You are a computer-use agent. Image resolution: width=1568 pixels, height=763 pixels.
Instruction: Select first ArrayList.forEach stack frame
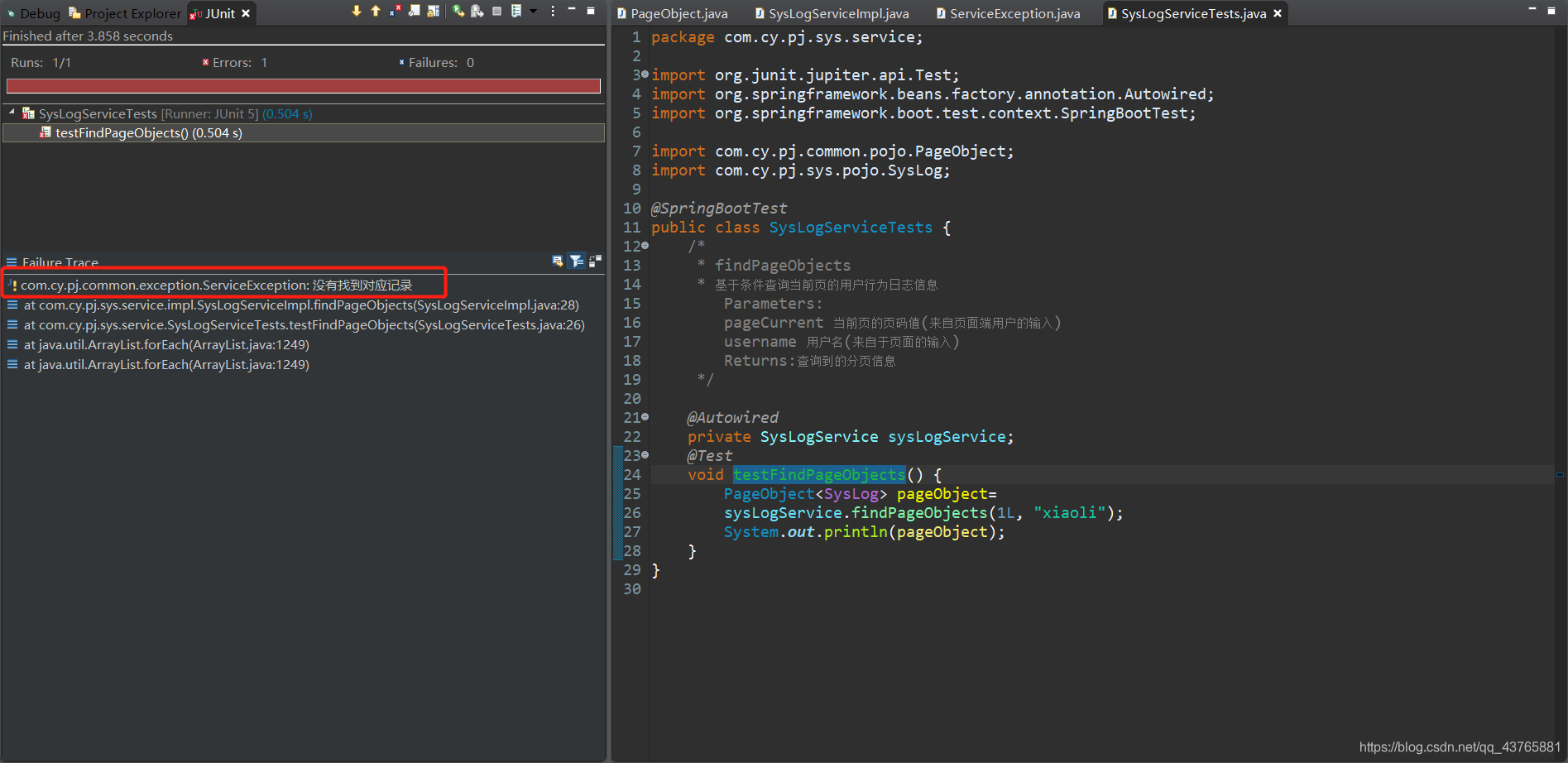click(x=166, y=345)
